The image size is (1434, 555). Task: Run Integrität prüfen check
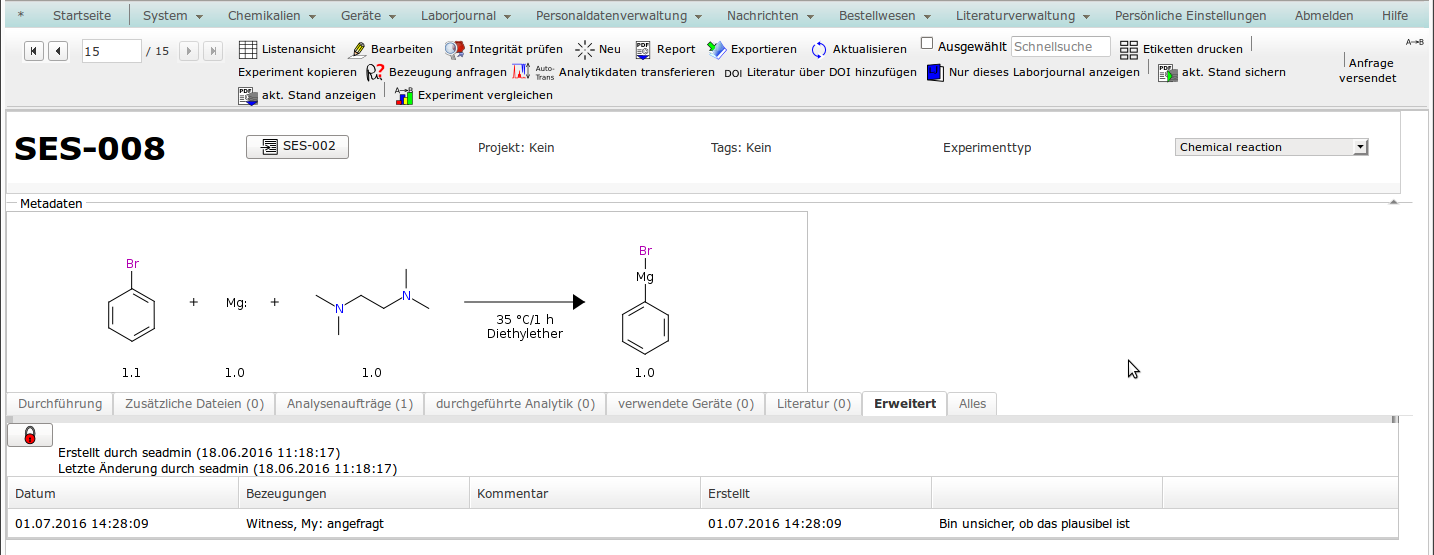point(455,49)
